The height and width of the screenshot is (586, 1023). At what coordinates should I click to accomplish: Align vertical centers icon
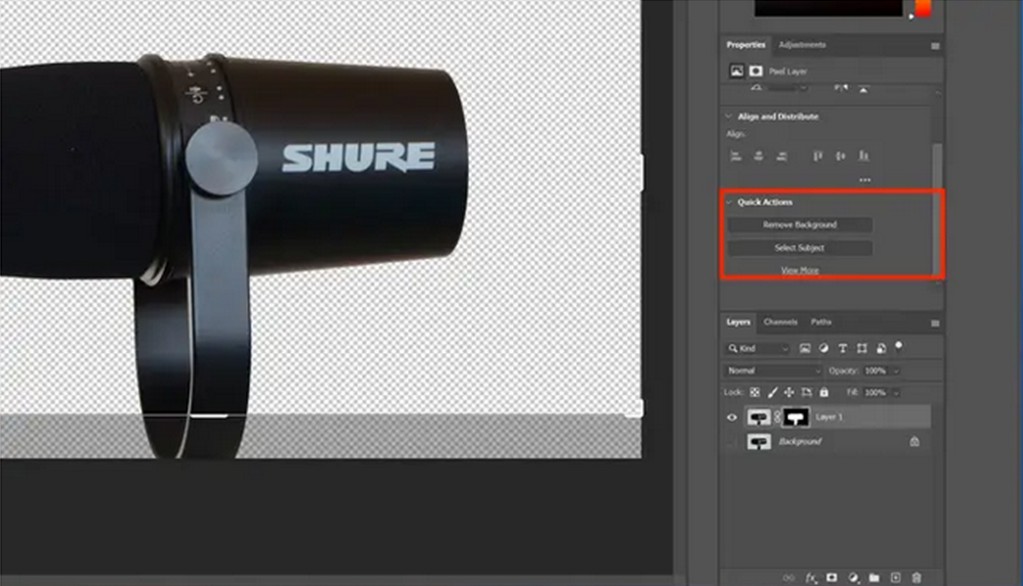click(840, 156)
